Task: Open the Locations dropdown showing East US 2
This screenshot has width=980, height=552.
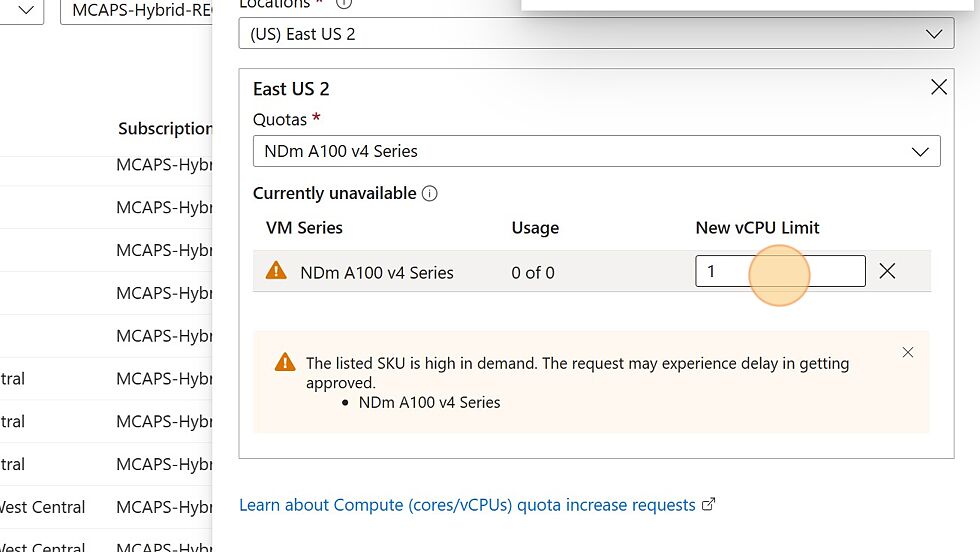Action: click(596, 33)
